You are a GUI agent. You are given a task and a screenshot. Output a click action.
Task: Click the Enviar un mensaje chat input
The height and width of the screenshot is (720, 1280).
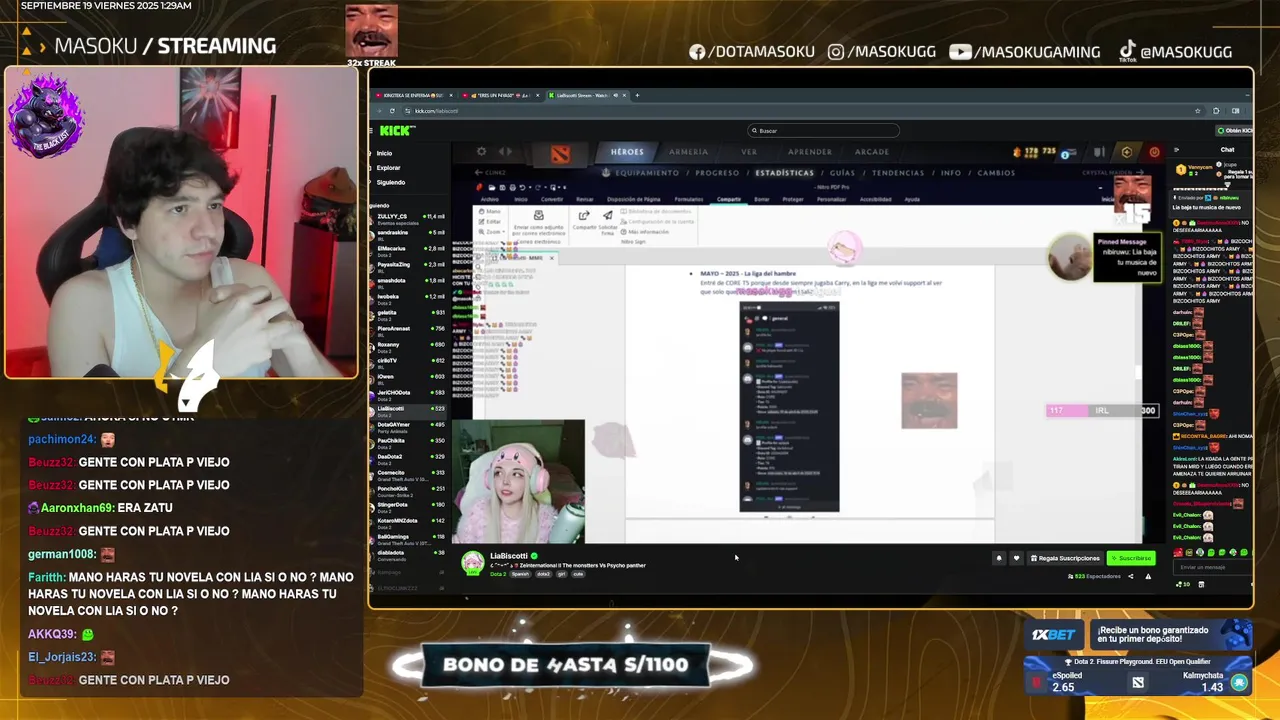[x=1213, y=567]
